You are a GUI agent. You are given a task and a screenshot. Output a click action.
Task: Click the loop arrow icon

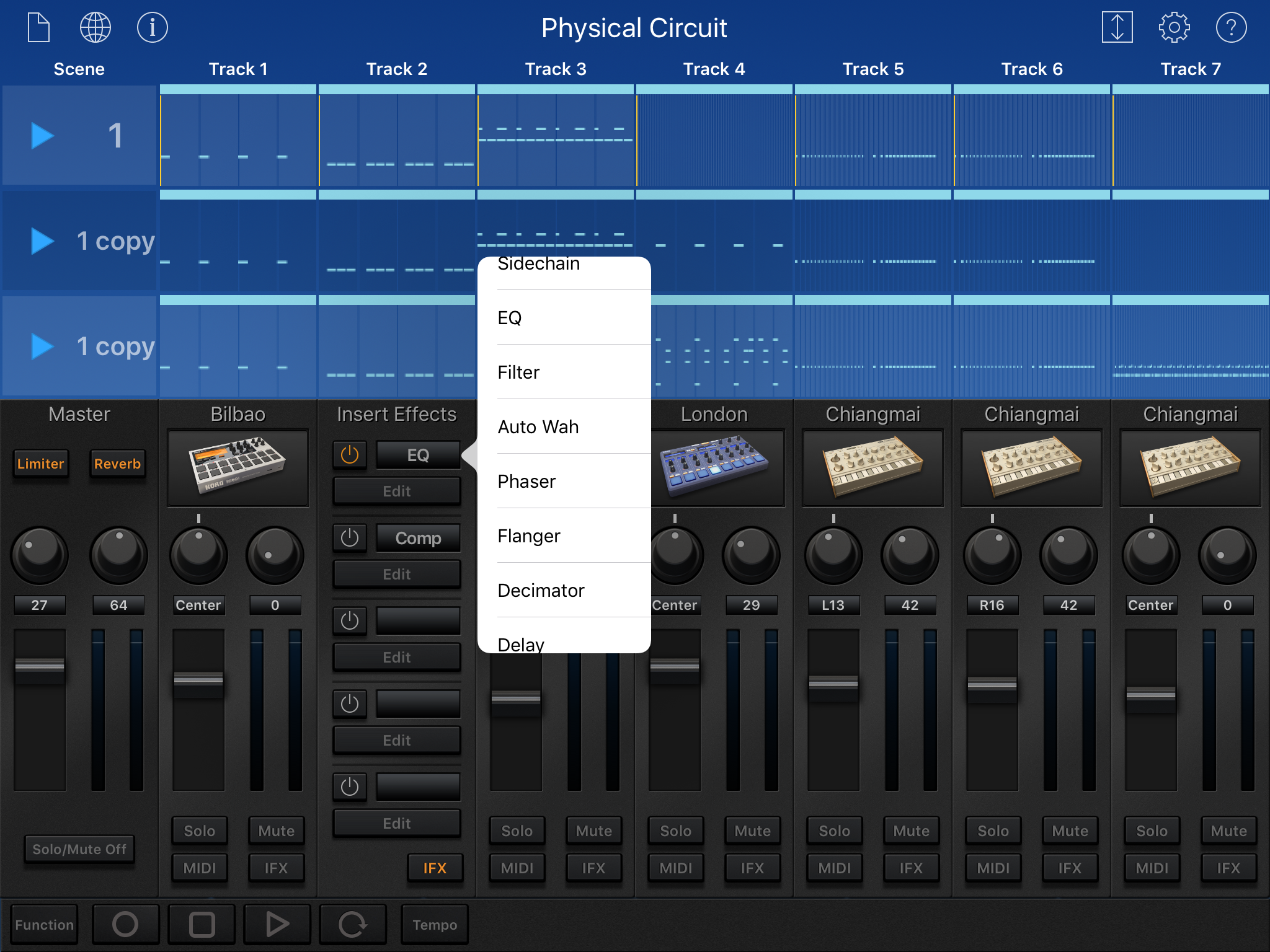353,924
